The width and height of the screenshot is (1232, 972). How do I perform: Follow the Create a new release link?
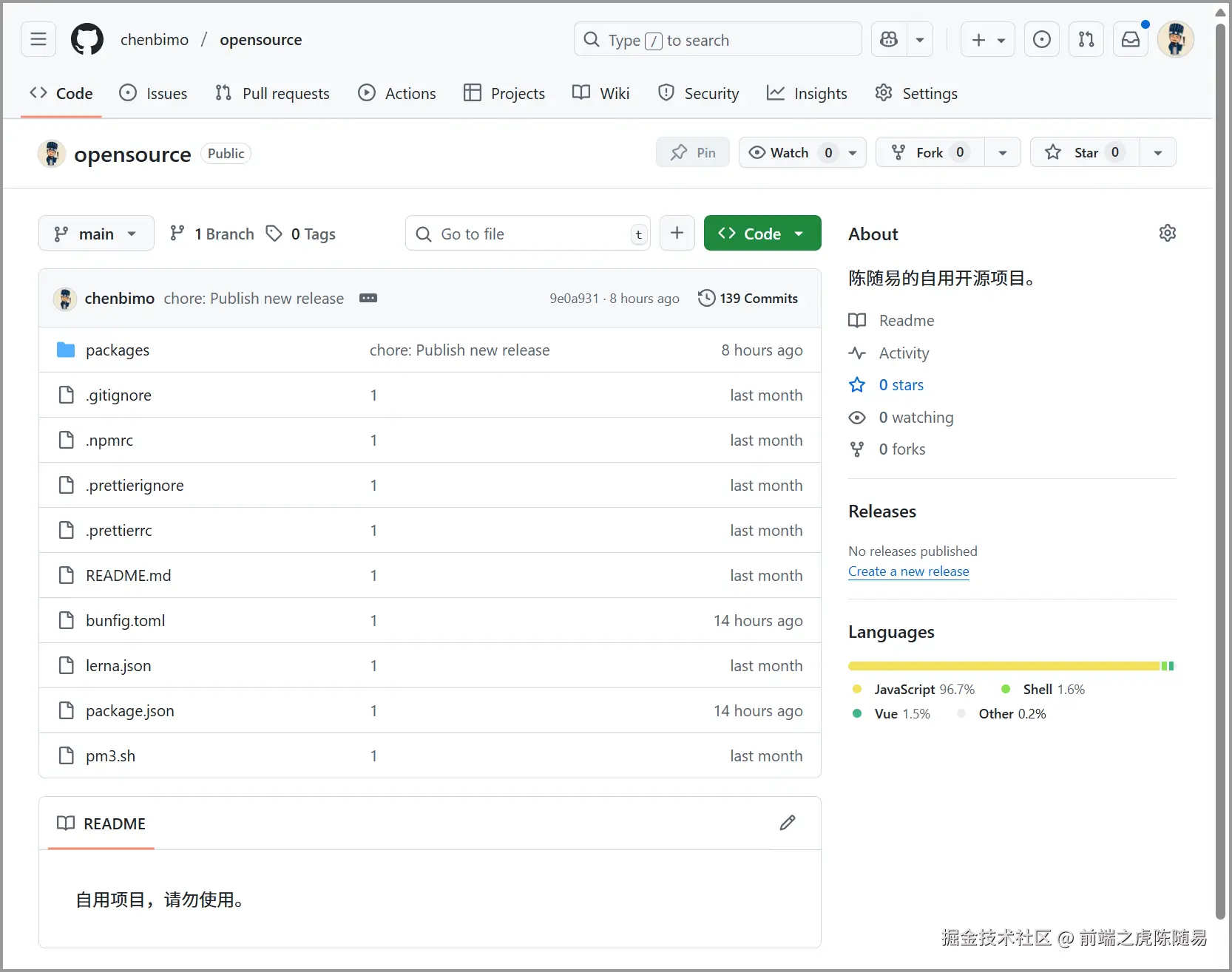tap(908, 571)
